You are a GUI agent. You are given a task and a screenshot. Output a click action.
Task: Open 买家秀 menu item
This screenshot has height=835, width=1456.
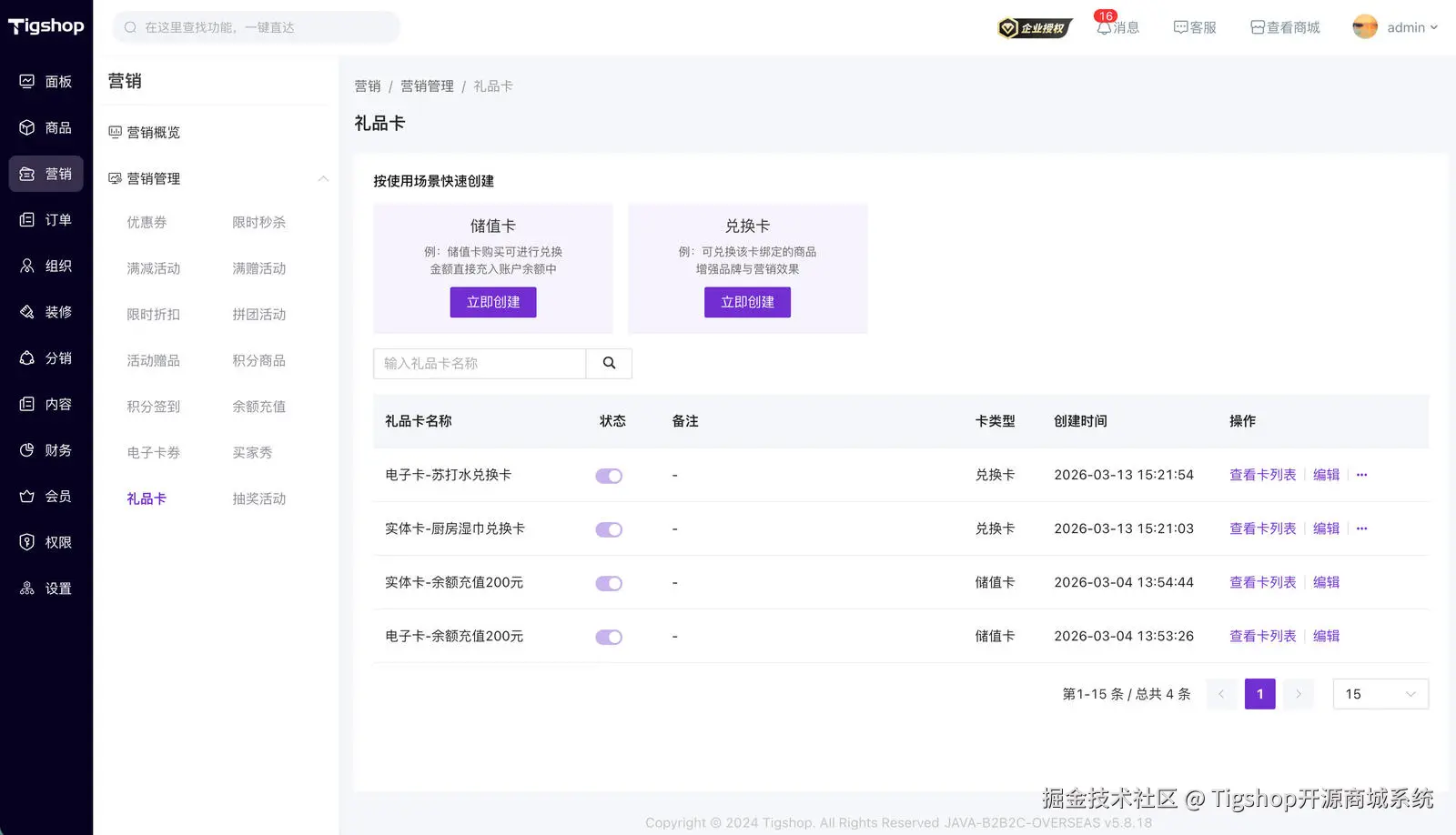[252, 452]
